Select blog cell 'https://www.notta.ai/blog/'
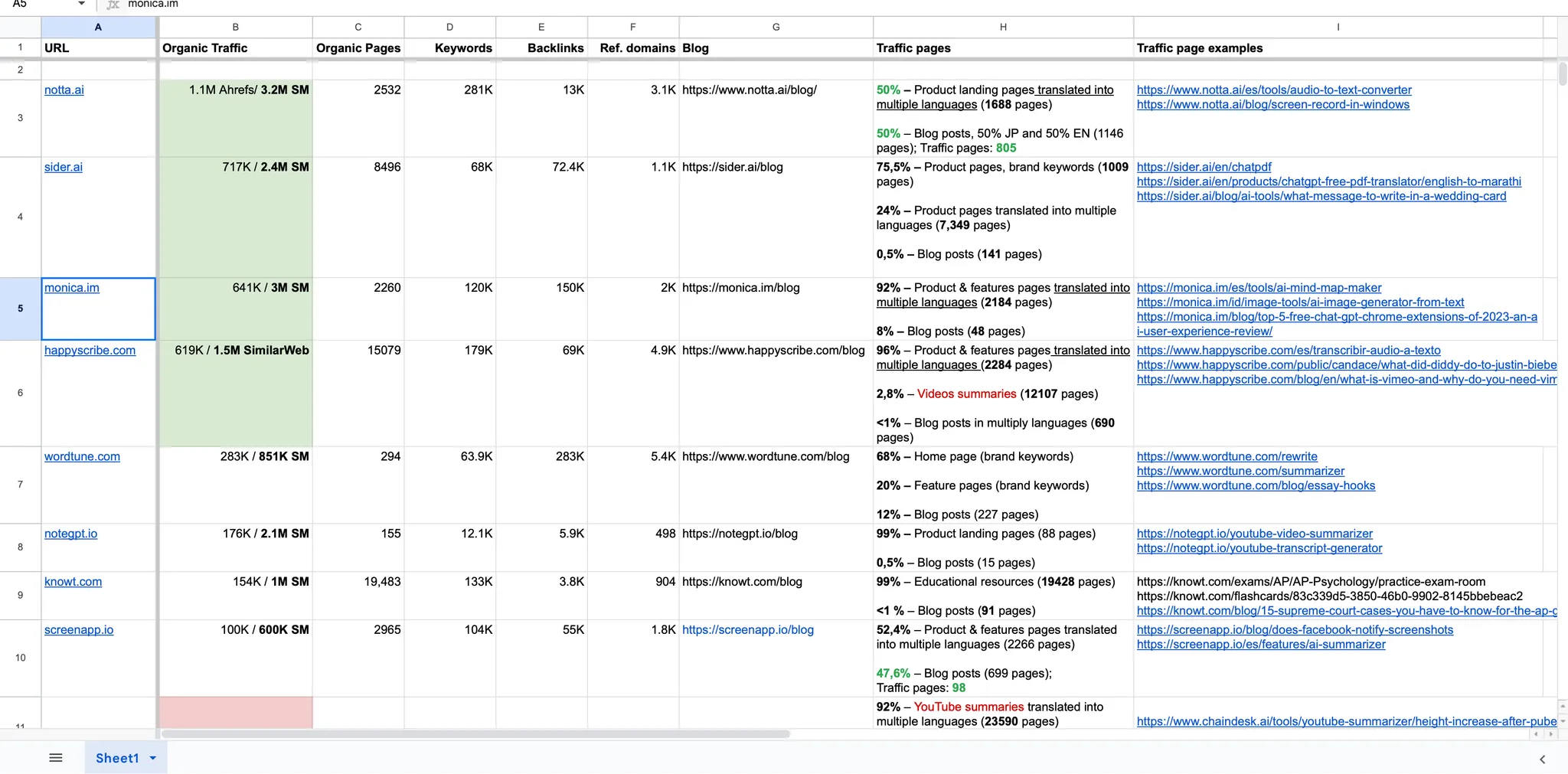Image resolution: width=1568 pixels, height=774 pixels. [776, 119]
